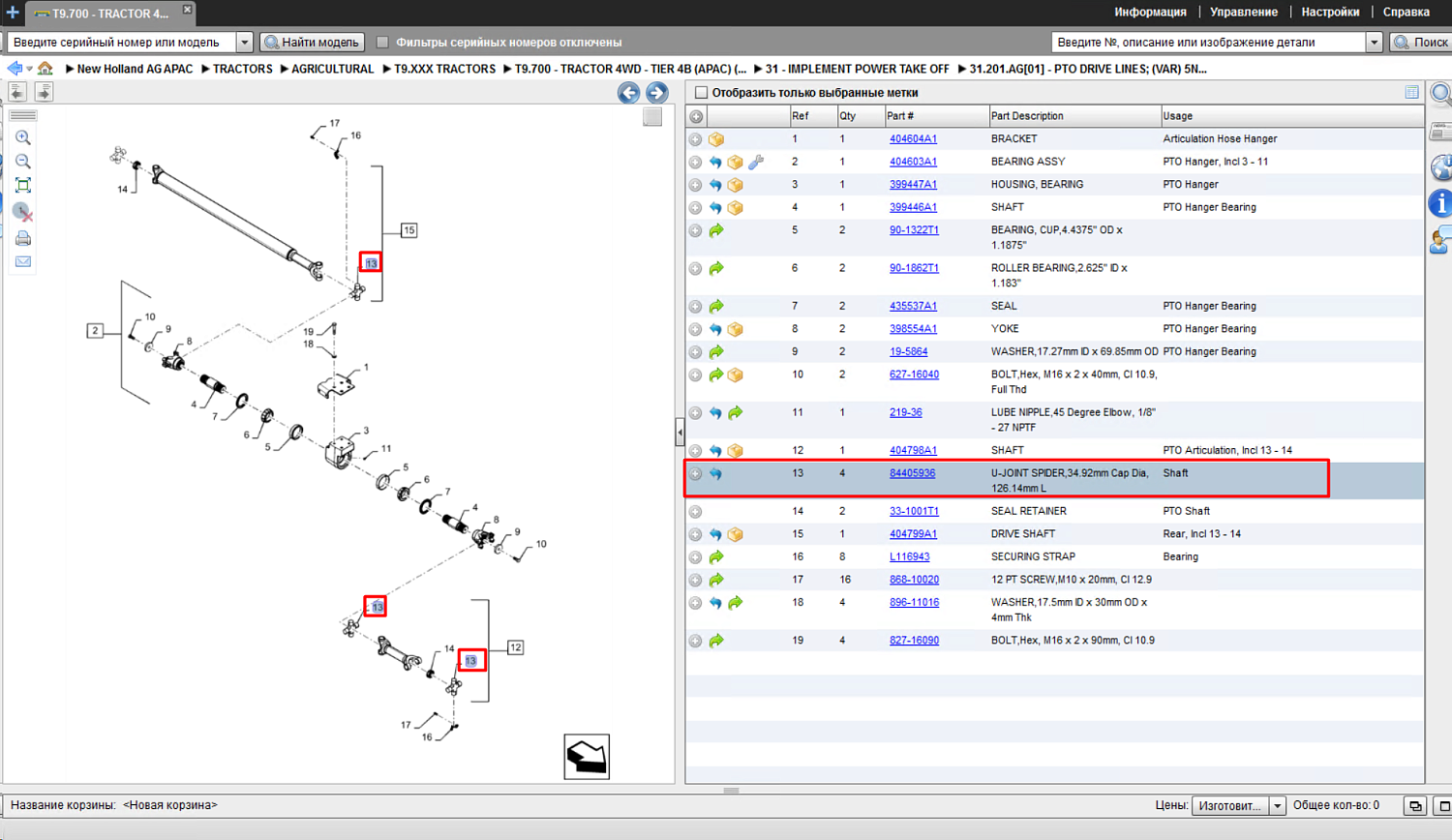Open the magnifier icon in the right sidebar
The image size is (1452, 840).
1440,94
